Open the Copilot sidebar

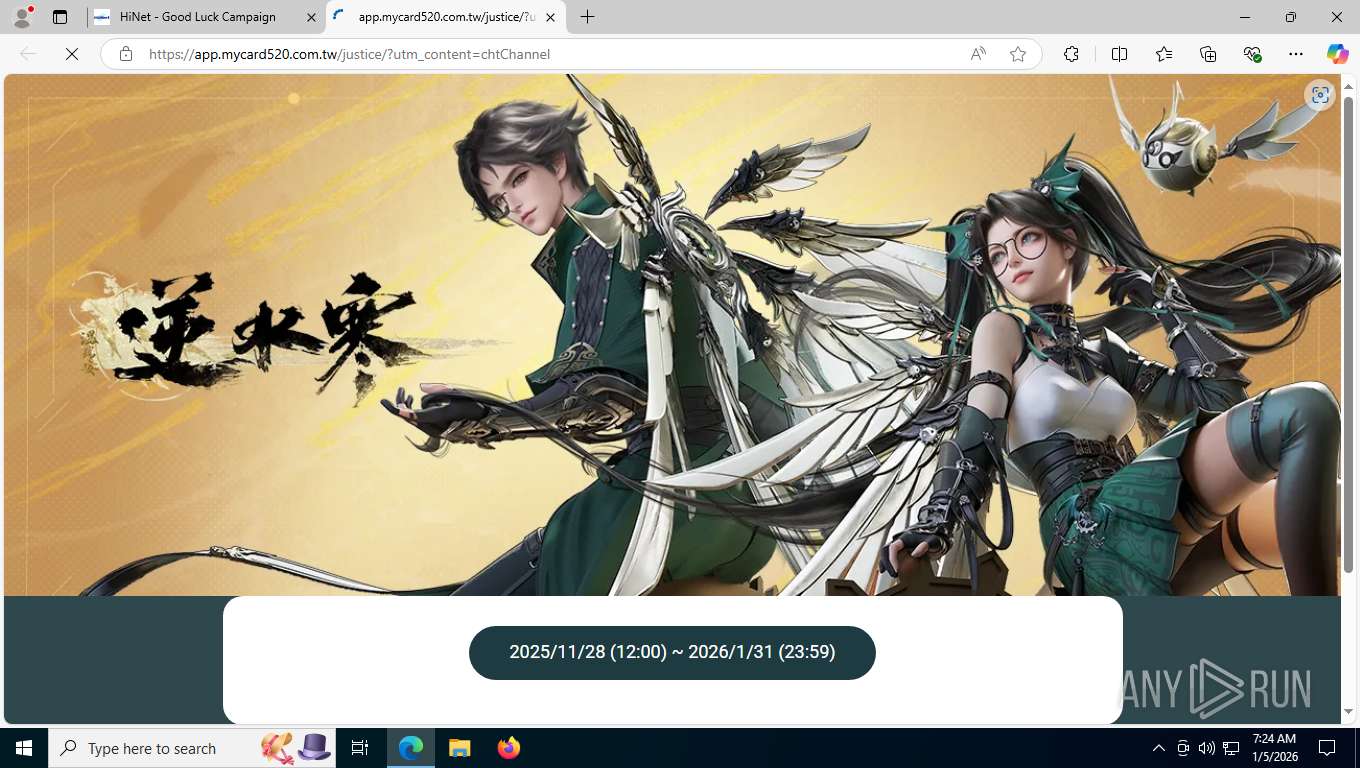[x=1338, y=54]
